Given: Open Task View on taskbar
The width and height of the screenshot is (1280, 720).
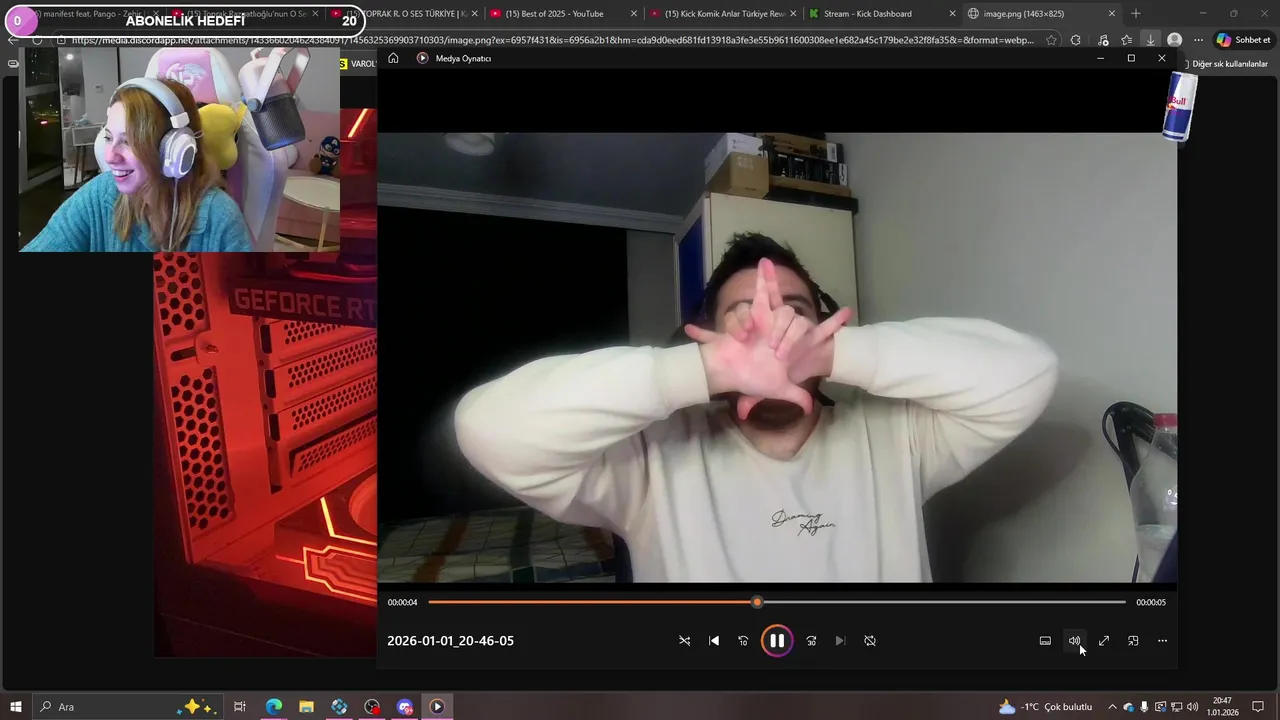Looking at the screenshot, I should pyautogui.click(x=240, y=707).
